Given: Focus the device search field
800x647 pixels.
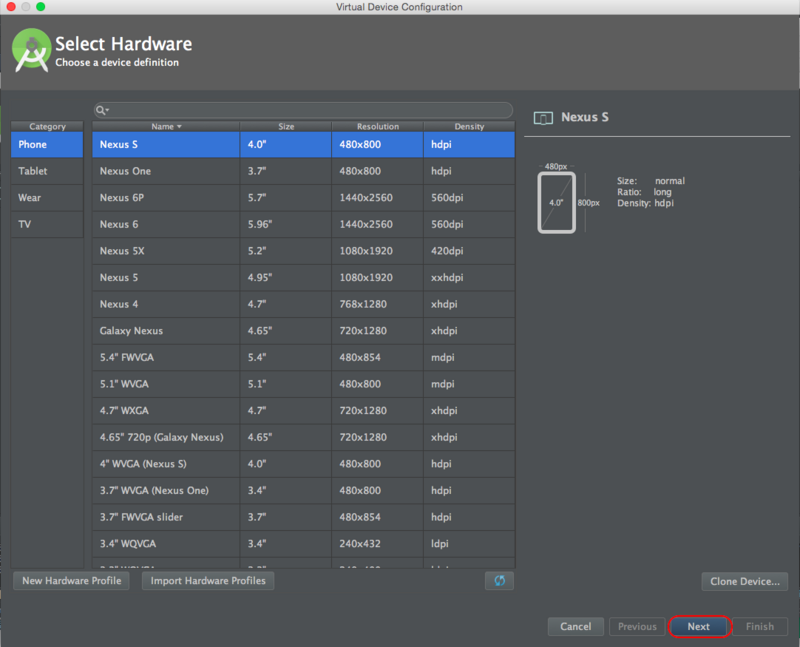Looking at the screenshot, I should 303,110.
